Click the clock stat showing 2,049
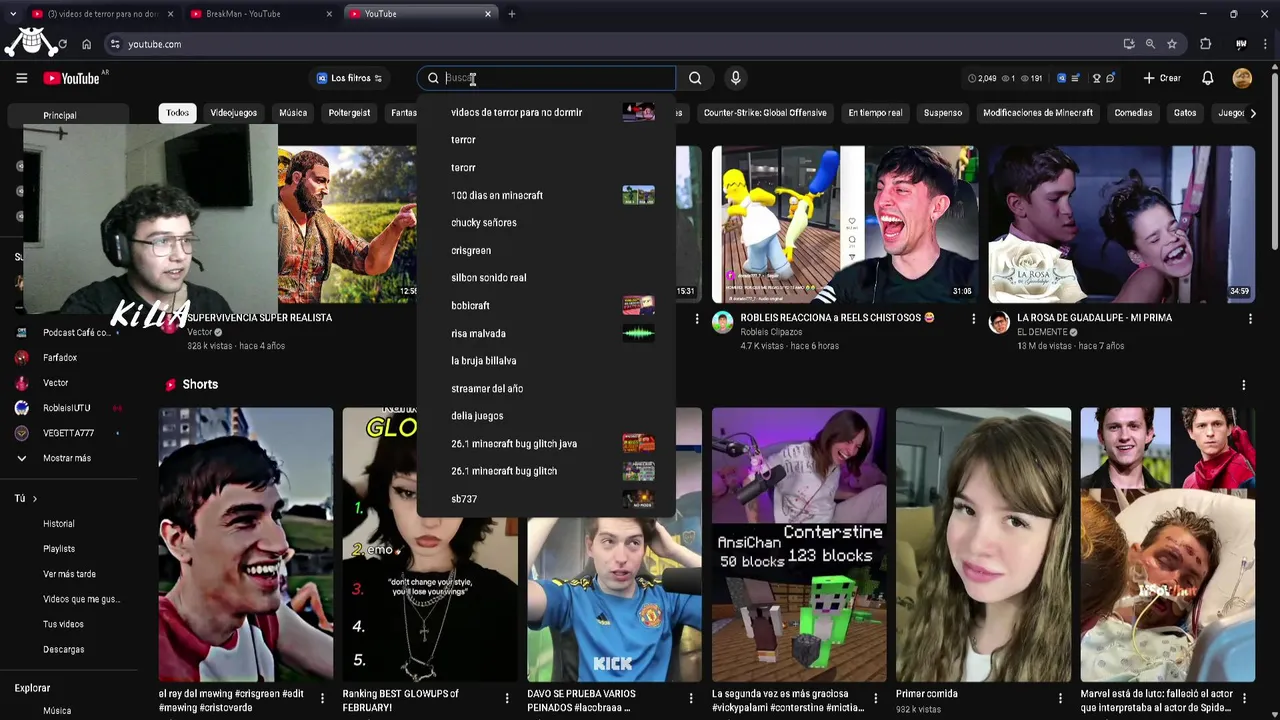 pyautogui.click(x=982, y=78)
